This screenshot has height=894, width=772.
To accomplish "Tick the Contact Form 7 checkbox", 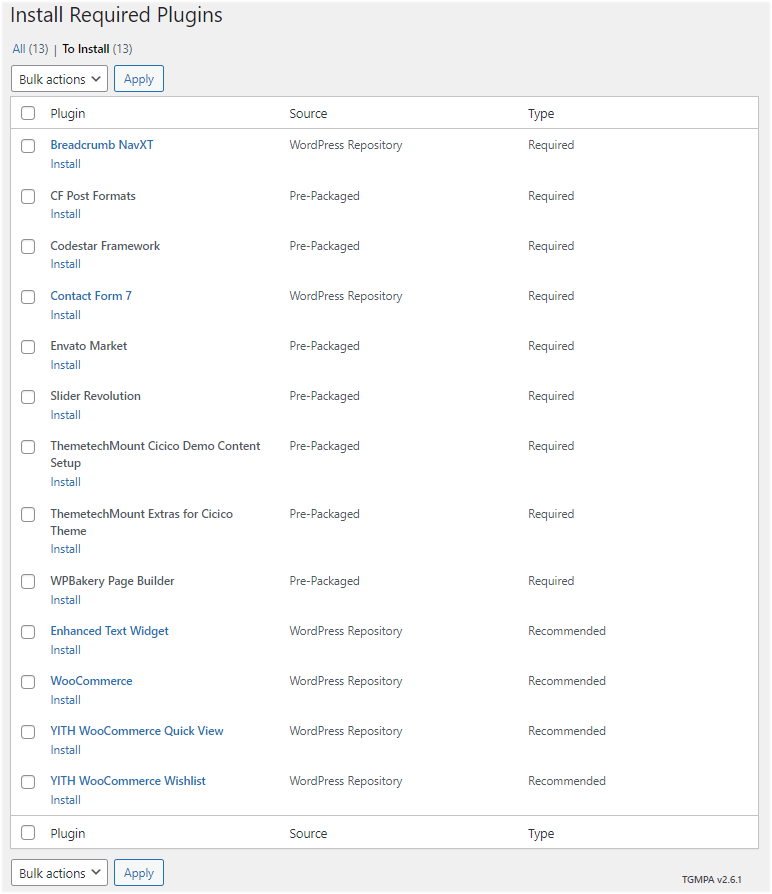I will point(28,297).
